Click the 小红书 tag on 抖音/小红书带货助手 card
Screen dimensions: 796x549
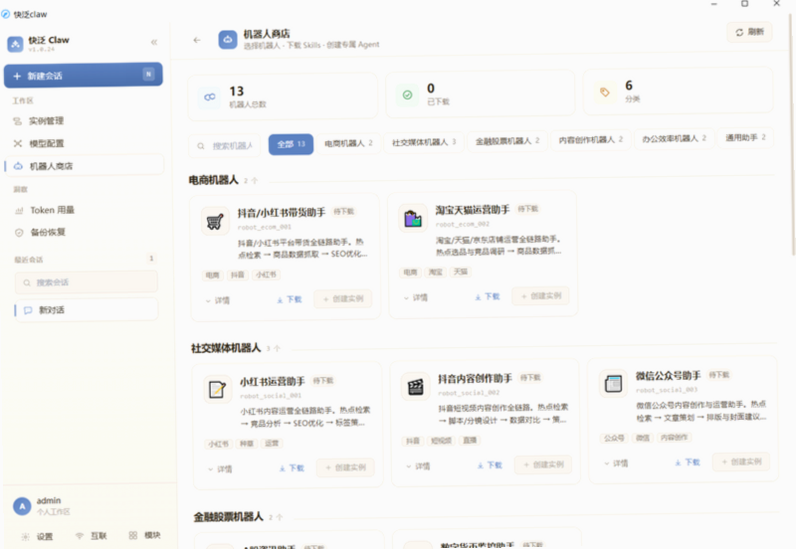click(x=267, y=275)
